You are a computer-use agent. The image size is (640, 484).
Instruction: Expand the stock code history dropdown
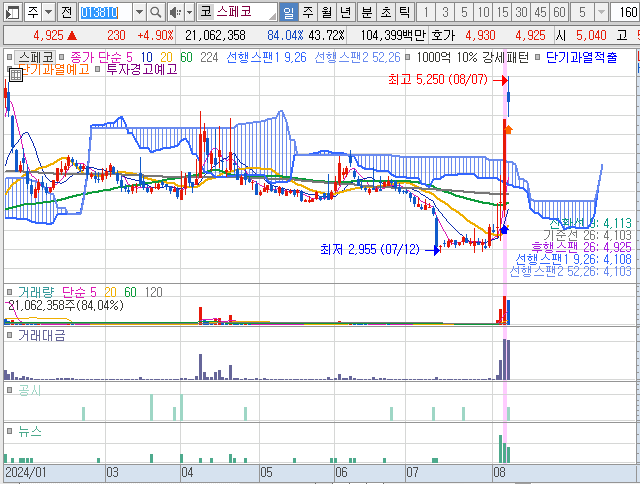(x=139, y=13)
